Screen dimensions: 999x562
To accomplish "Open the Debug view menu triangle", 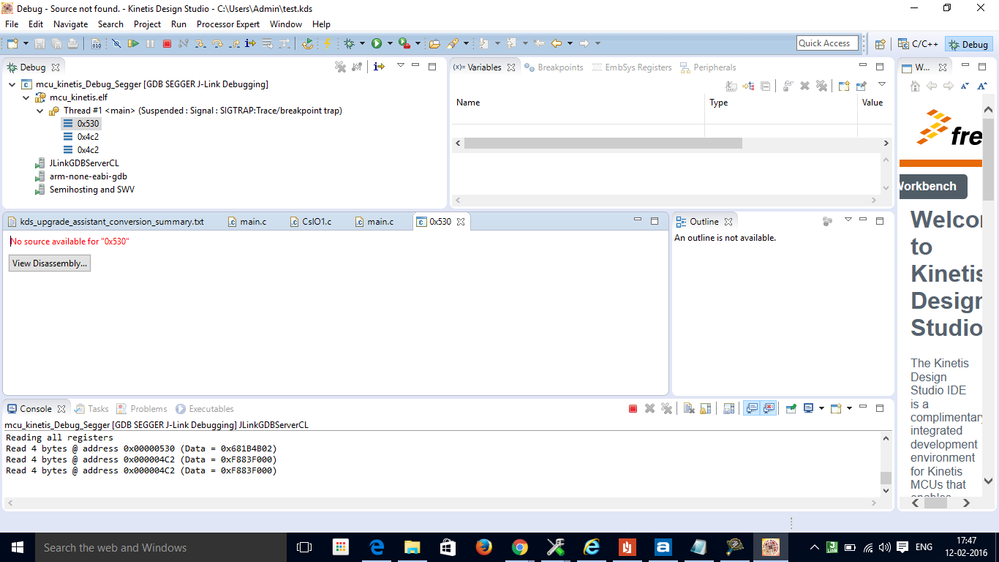I will point(401,66).
